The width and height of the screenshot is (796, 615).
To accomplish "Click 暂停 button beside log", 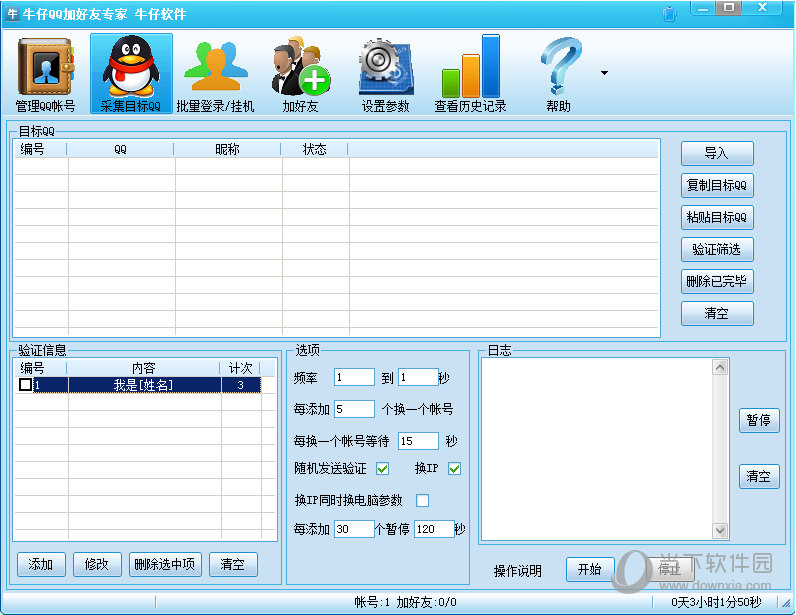I will (x=759, y=420).
